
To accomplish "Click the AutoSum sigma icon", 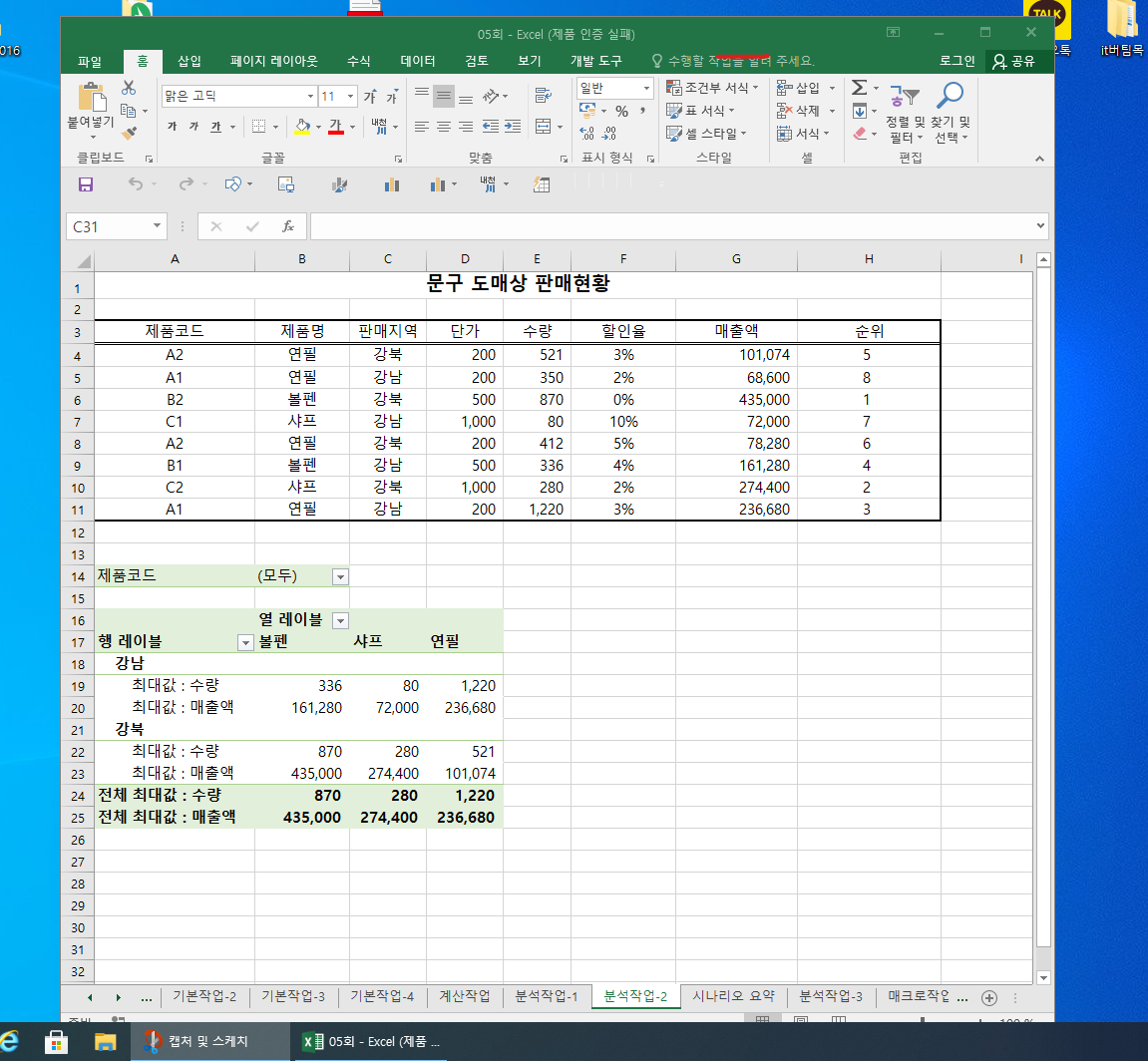I will (x=860, y=88).
